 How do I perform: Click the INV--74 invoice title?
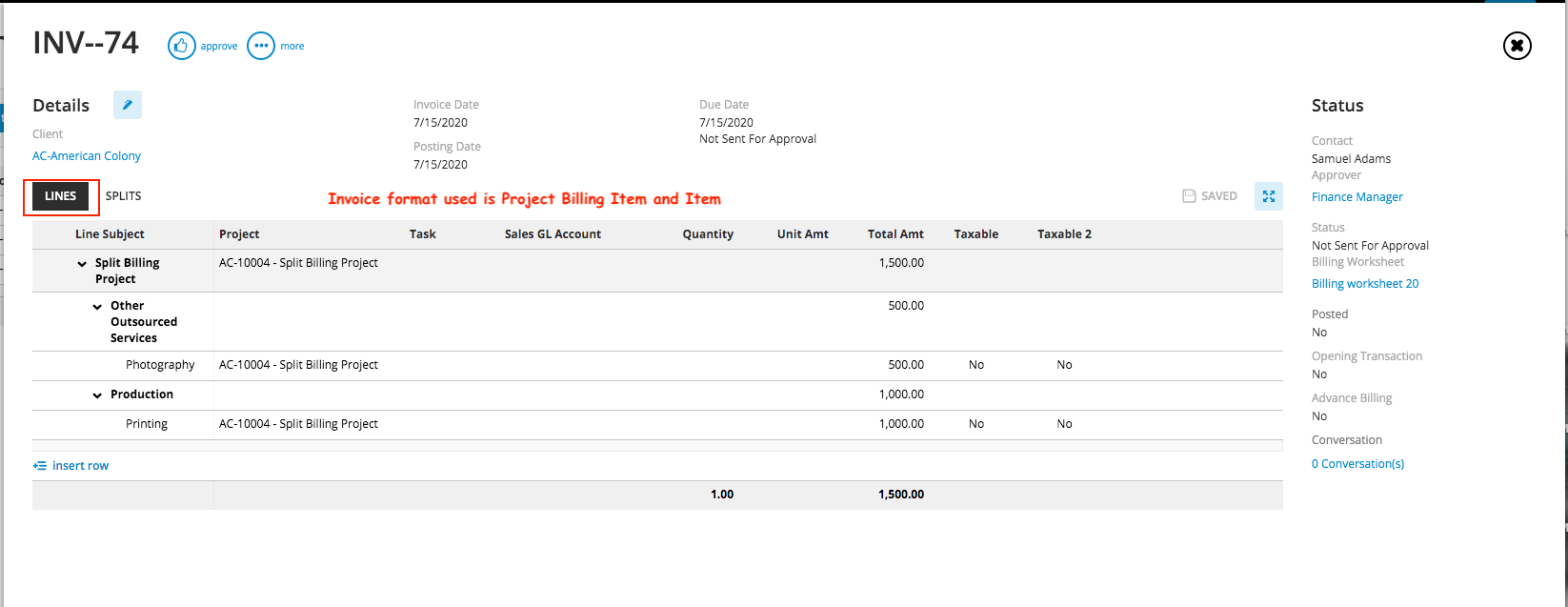tap(86, 43)
